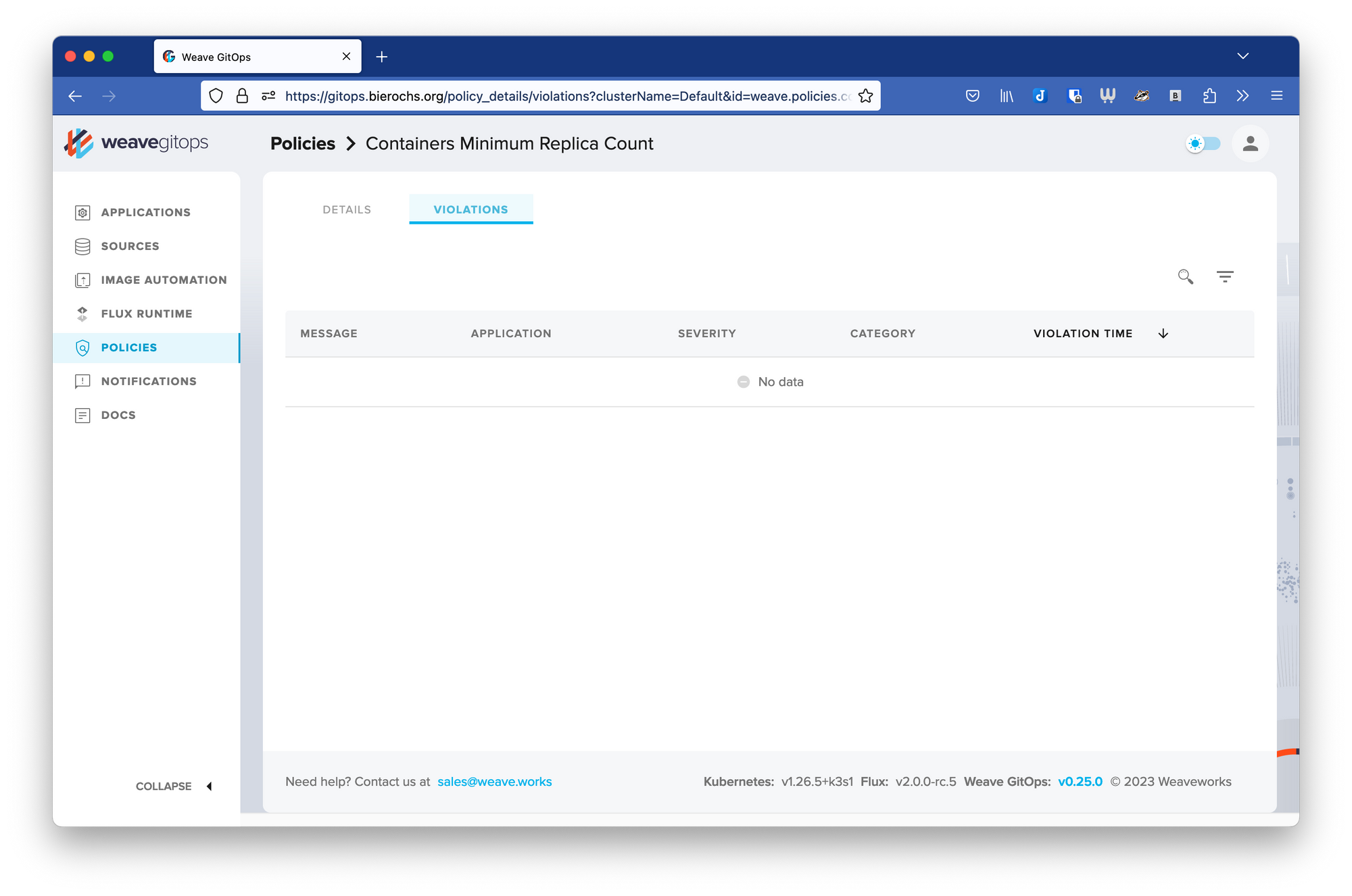The image size is (1352, 896).
Task: Open a new browser tab
Action: (382, 57)
